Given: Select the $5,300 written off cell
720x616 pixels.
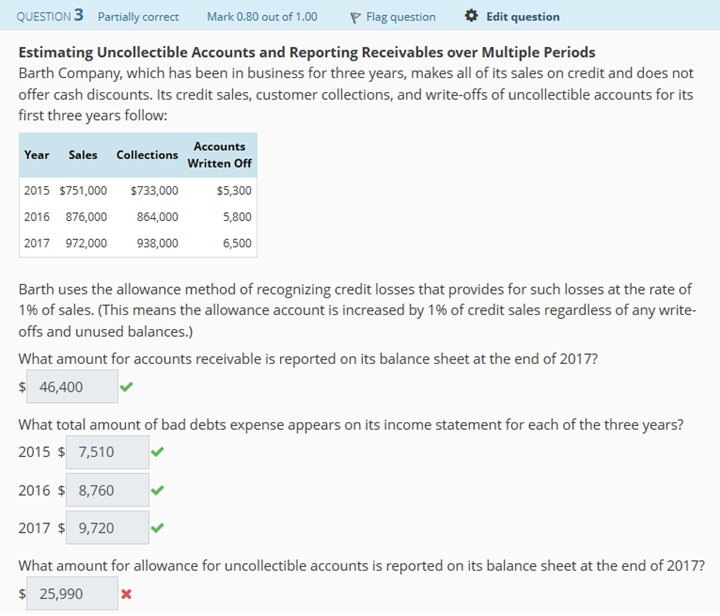Looking at the screenshot, I should 234,190.
